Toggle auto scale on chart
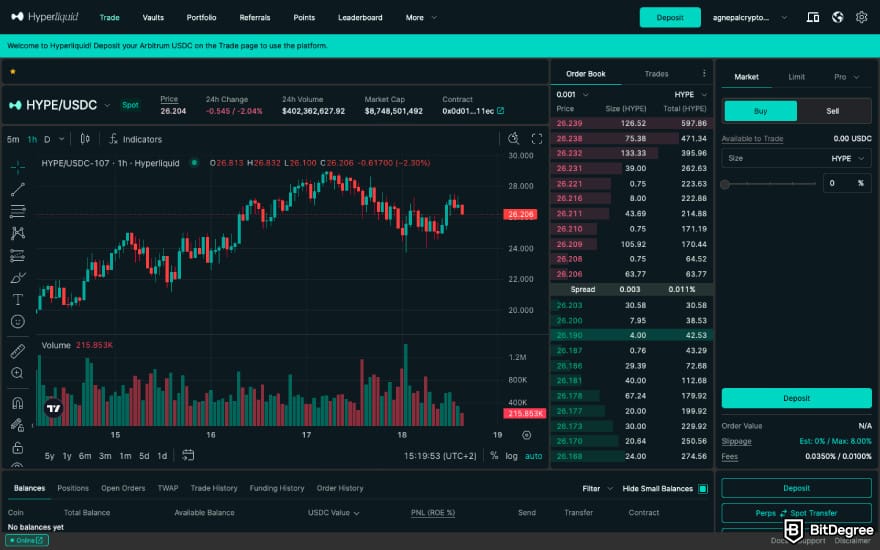Image resolution: width=880 pixels, height=550 pixels. 533,456
